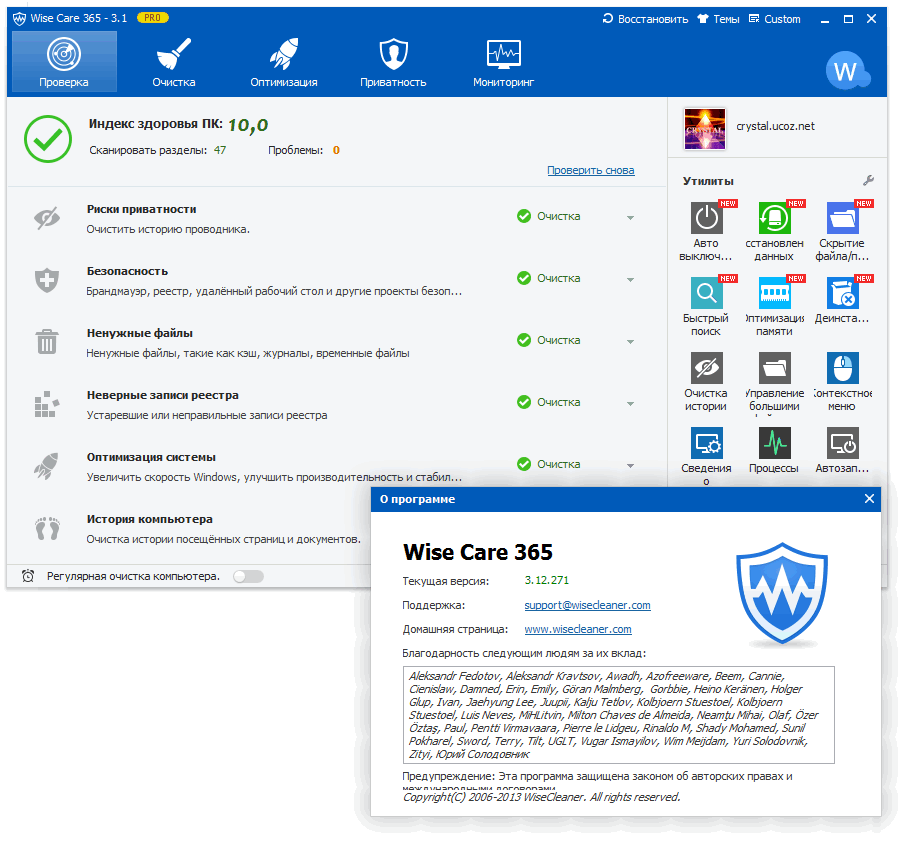Viewport: 904px width, 851px height.
Task: Click the История компьютера heading
Action: point(150,519)
